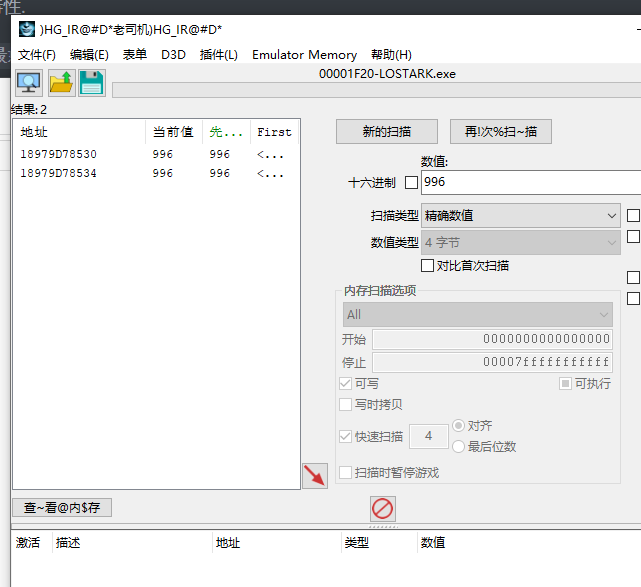Image resolution: width=641 pixels, height=587 pixels.
Task: Click the red prohibition circle icon
Action: 383,509
